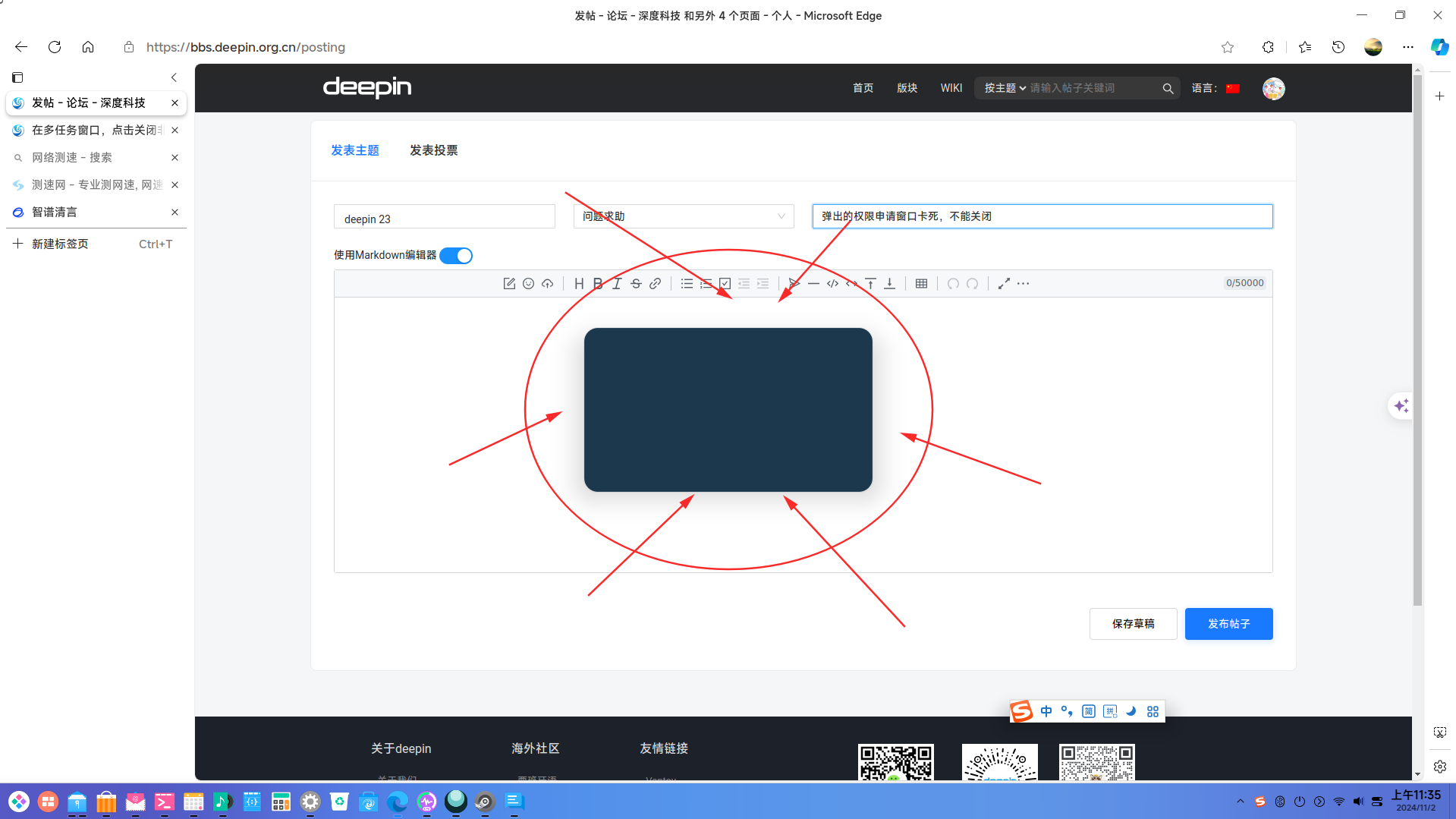Open the terminal from the taskbar
This screenshot has height=819, width=1456.
pos(164,802)
